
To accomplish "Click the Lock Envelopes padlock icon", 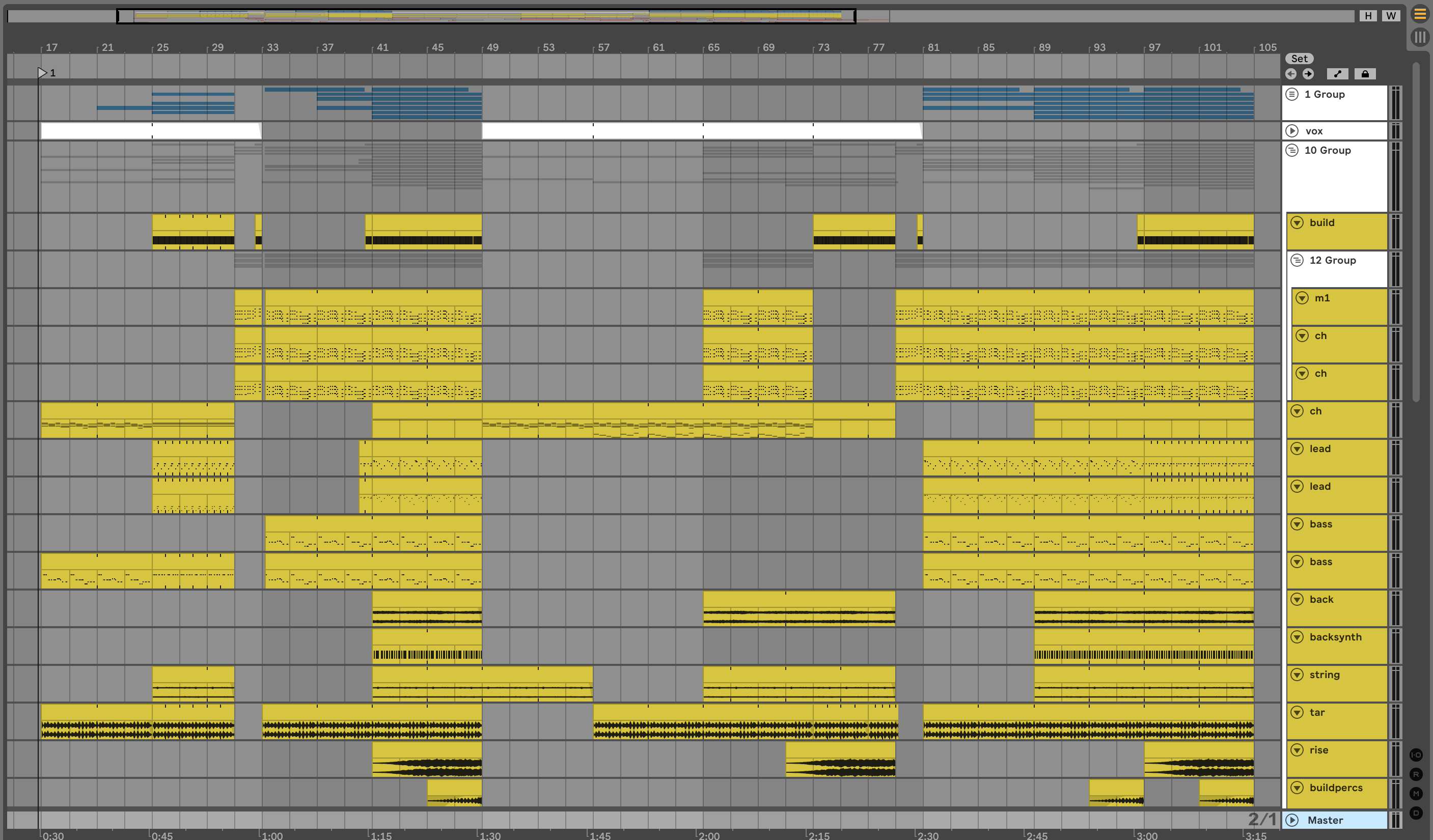I will pyautogui.click(x=1365, y=74).
